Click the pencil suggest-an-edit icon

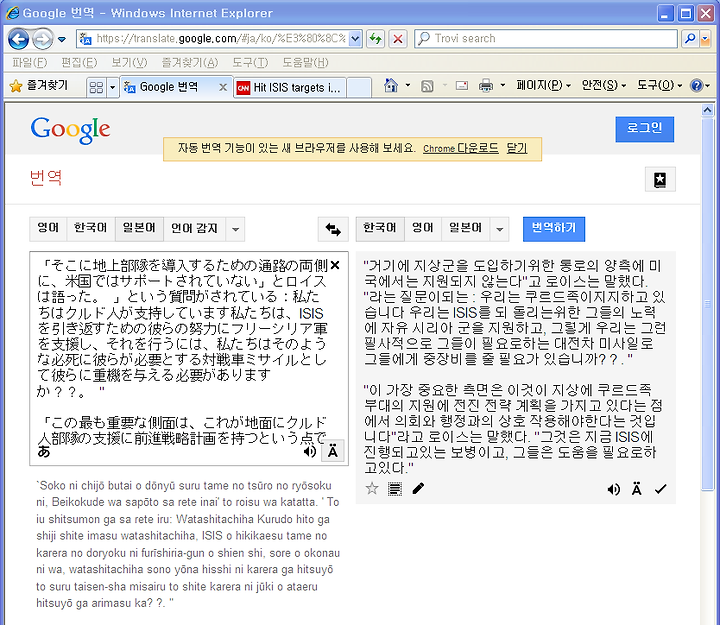418,489
